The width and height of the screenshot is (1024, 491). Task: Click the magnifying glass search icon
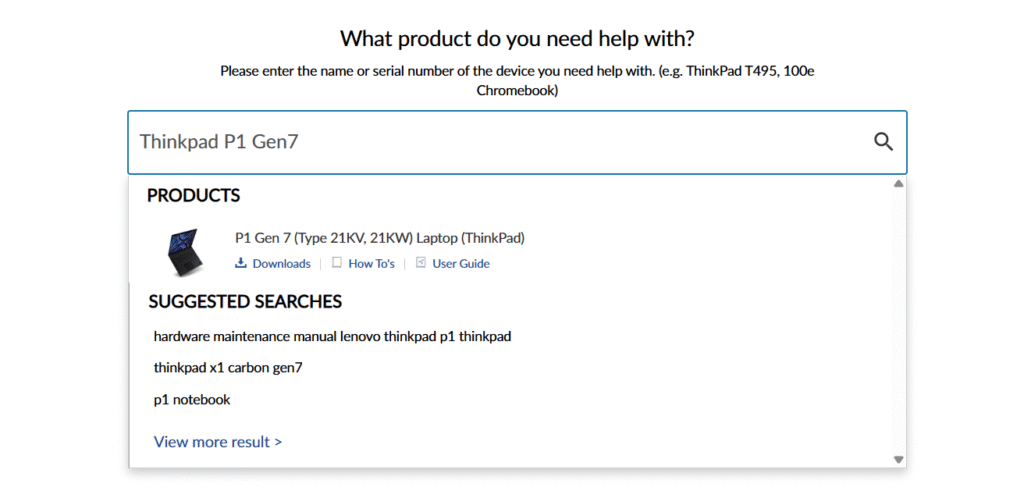point(883,142)
